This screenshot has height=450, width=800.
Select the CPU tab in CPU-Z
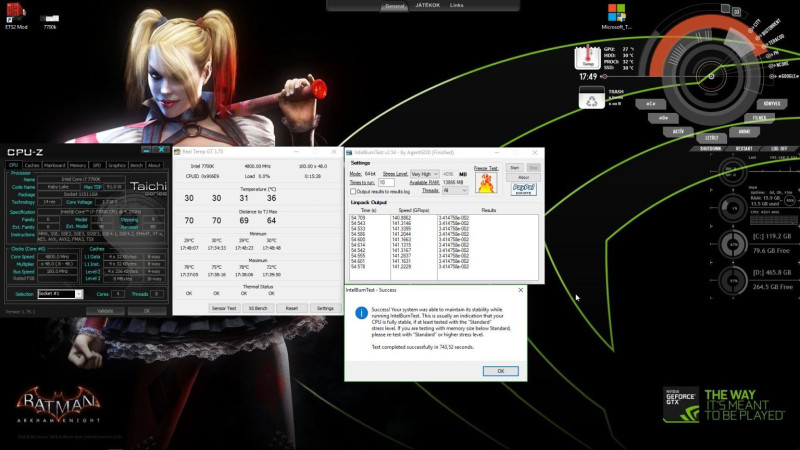[x=13, y=165]
